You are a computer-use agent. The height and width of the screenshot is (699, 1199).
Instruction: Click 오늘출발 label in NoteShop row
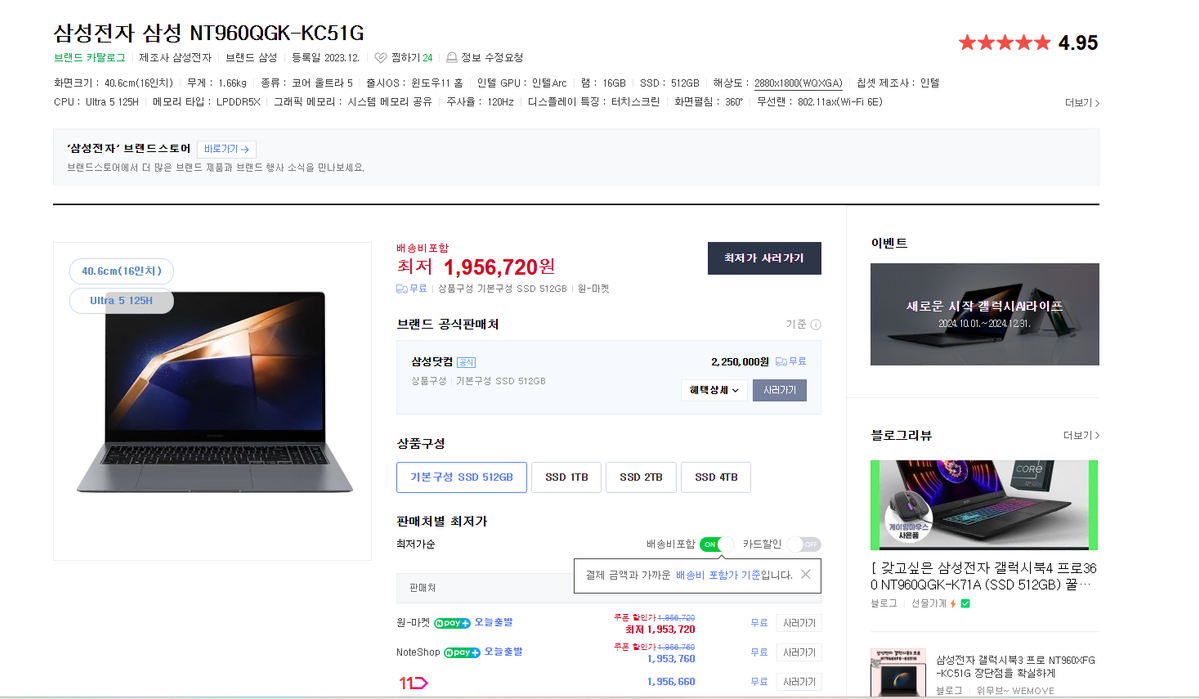(503, 652)
